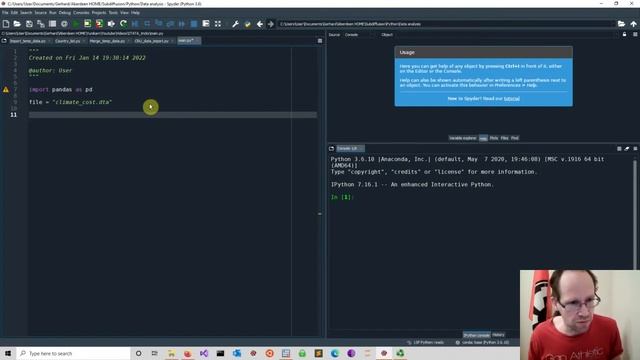
Task: Go back to previous cursor position
Action: click(260, 24)
